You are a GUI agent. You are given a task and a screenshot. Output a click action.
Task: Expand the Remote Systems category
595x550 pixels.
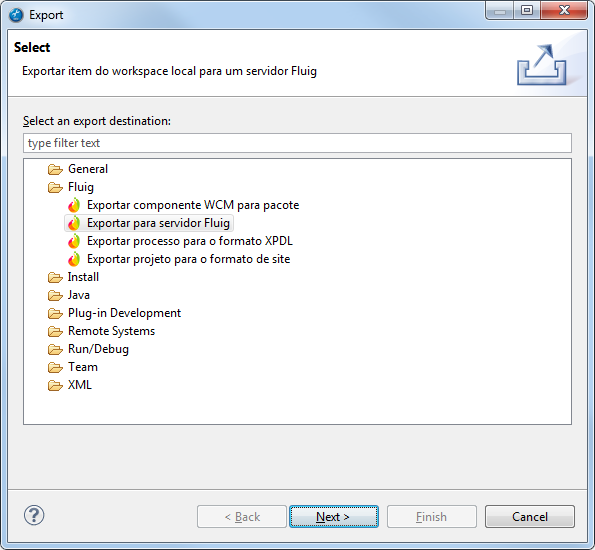[111, 331]
